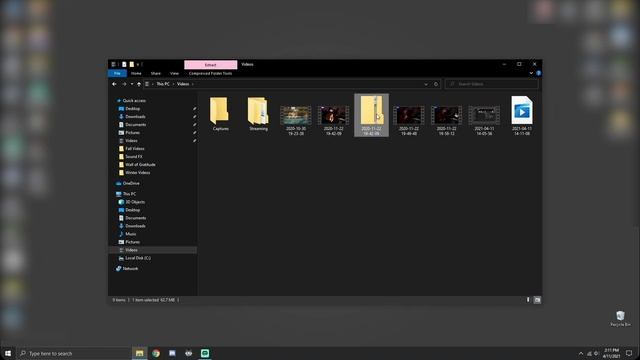Select video thumbnail 2020-10-30 19-23-28
This screenshot has width=640, height=360.
point(296,120)
